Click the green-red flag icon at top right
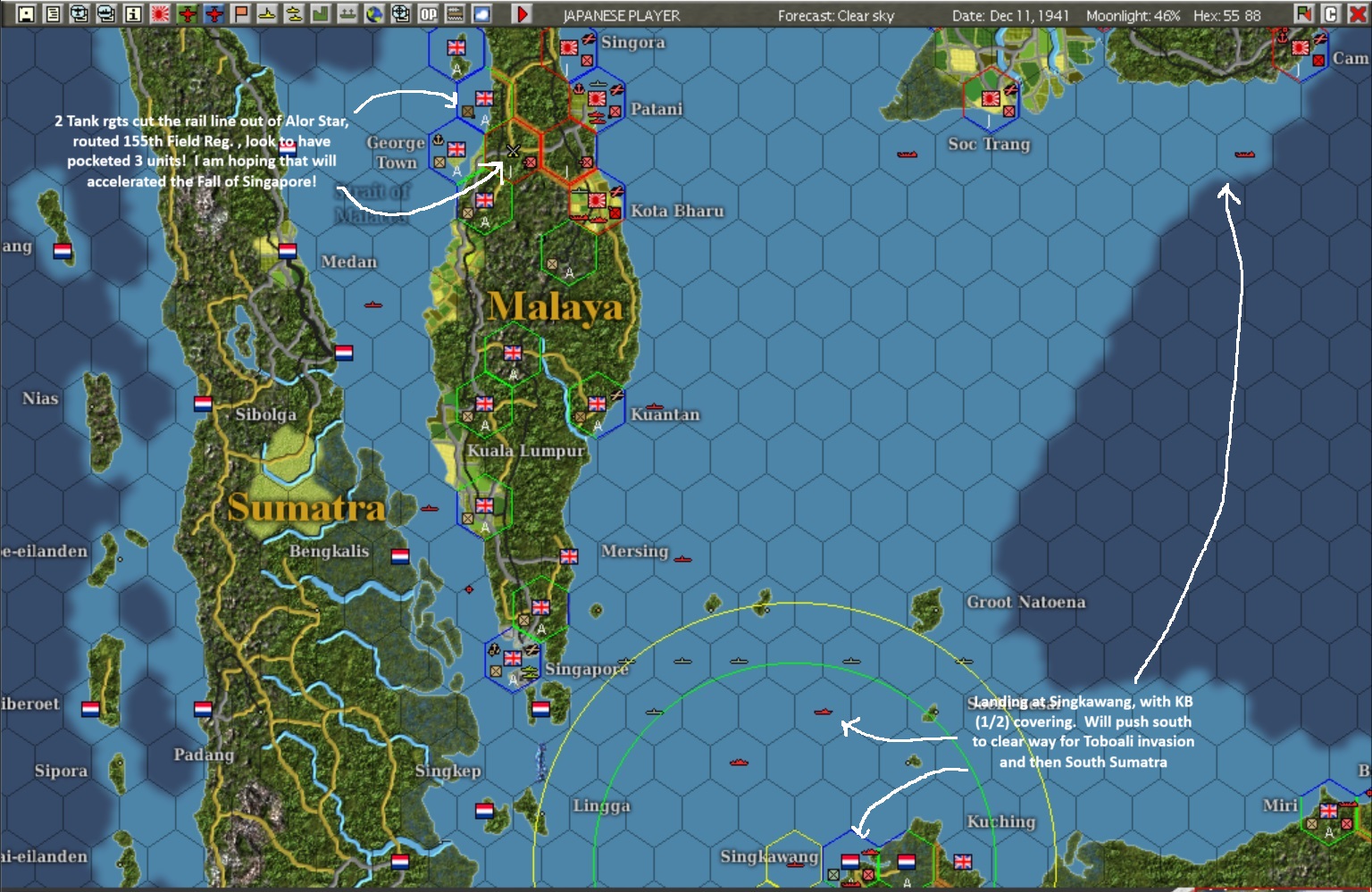1372x892 pixels. tap(1304, 13)
